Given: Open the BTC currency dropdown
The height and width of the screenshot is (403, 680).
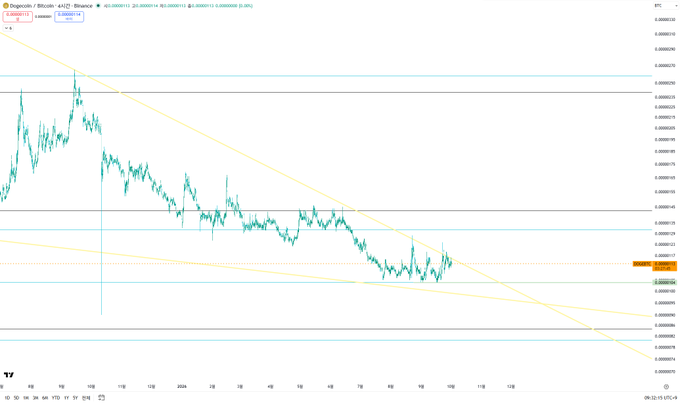Looking at the screenshot, I should pyautogui.click(x=665, y=6).
